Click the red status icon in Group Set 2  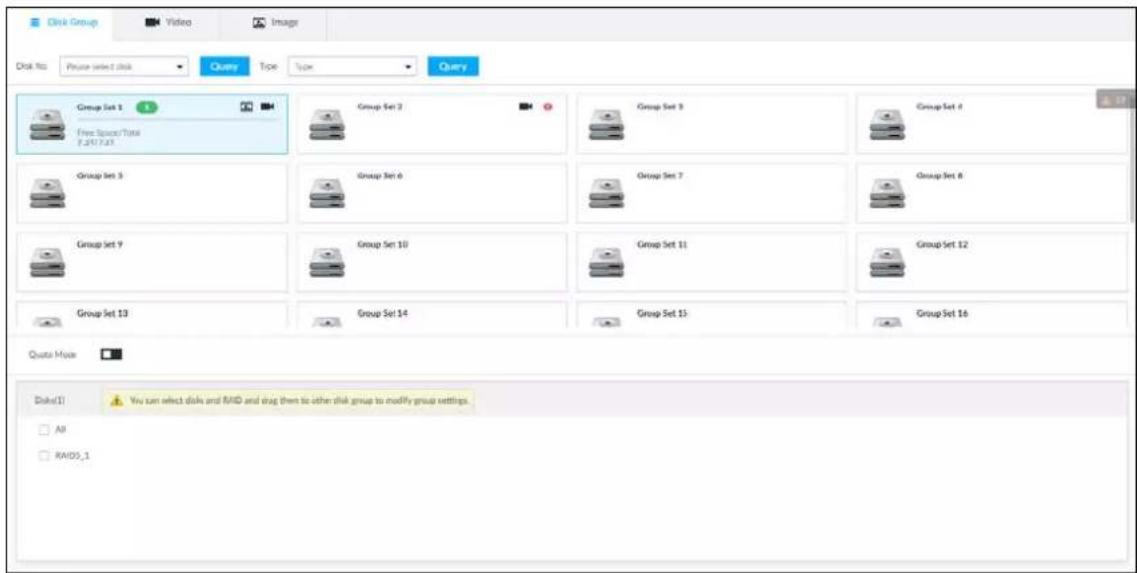(547, 107)
